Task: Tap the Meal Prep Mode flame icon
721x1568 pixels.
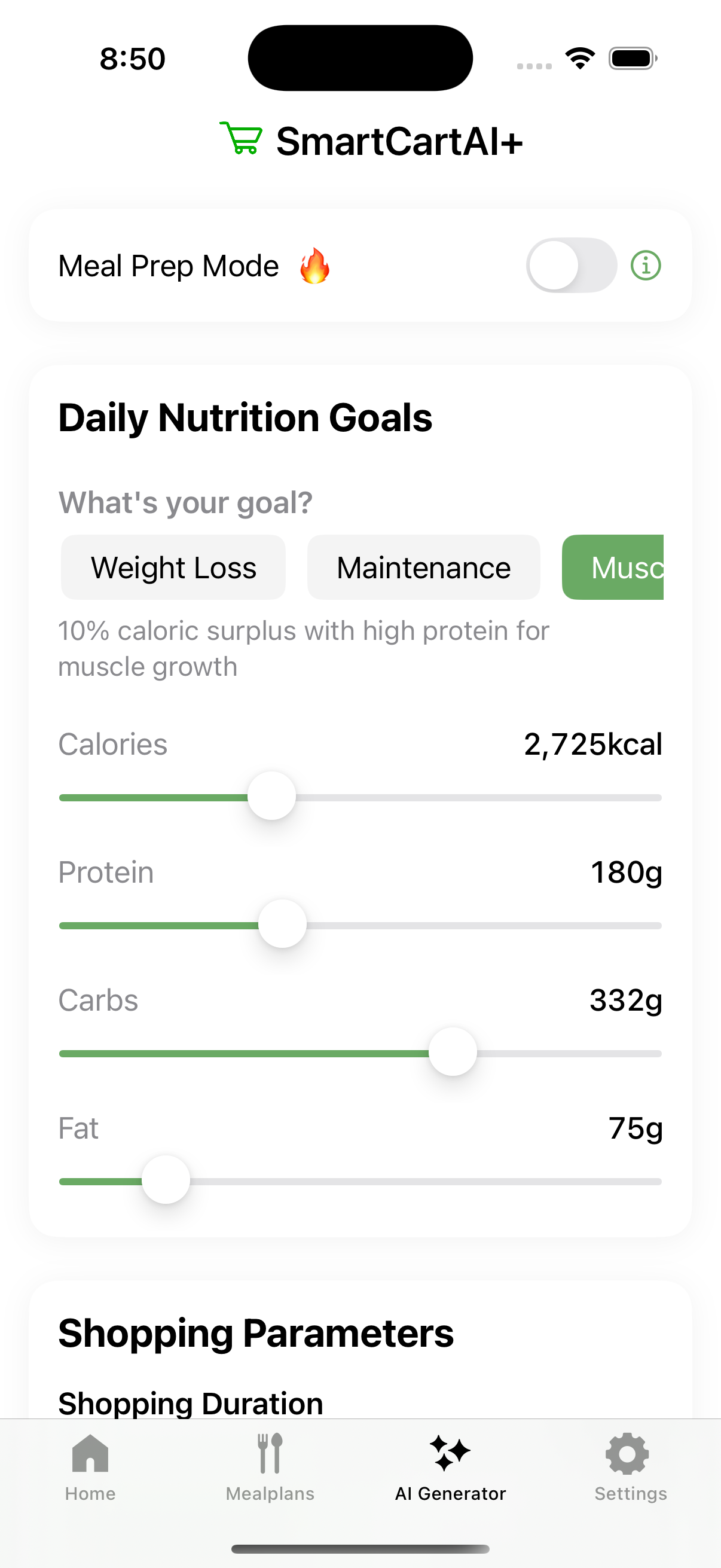Action: [314, 266]
